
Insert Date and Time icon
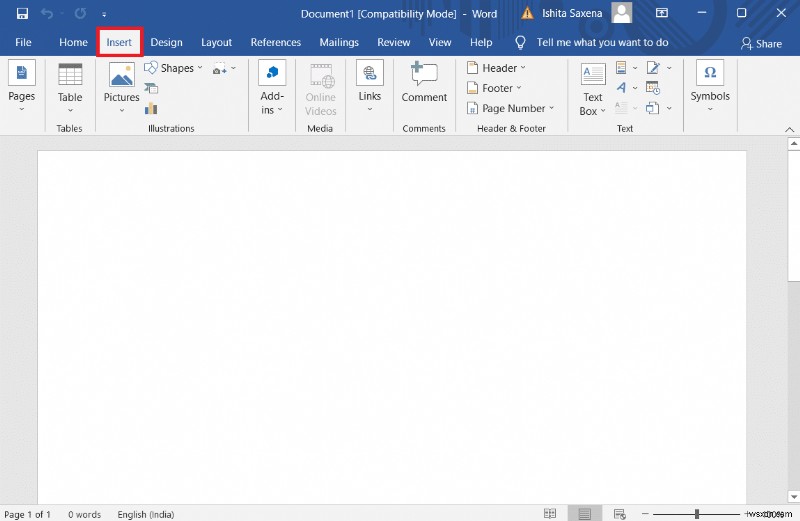tap(653, 88)
